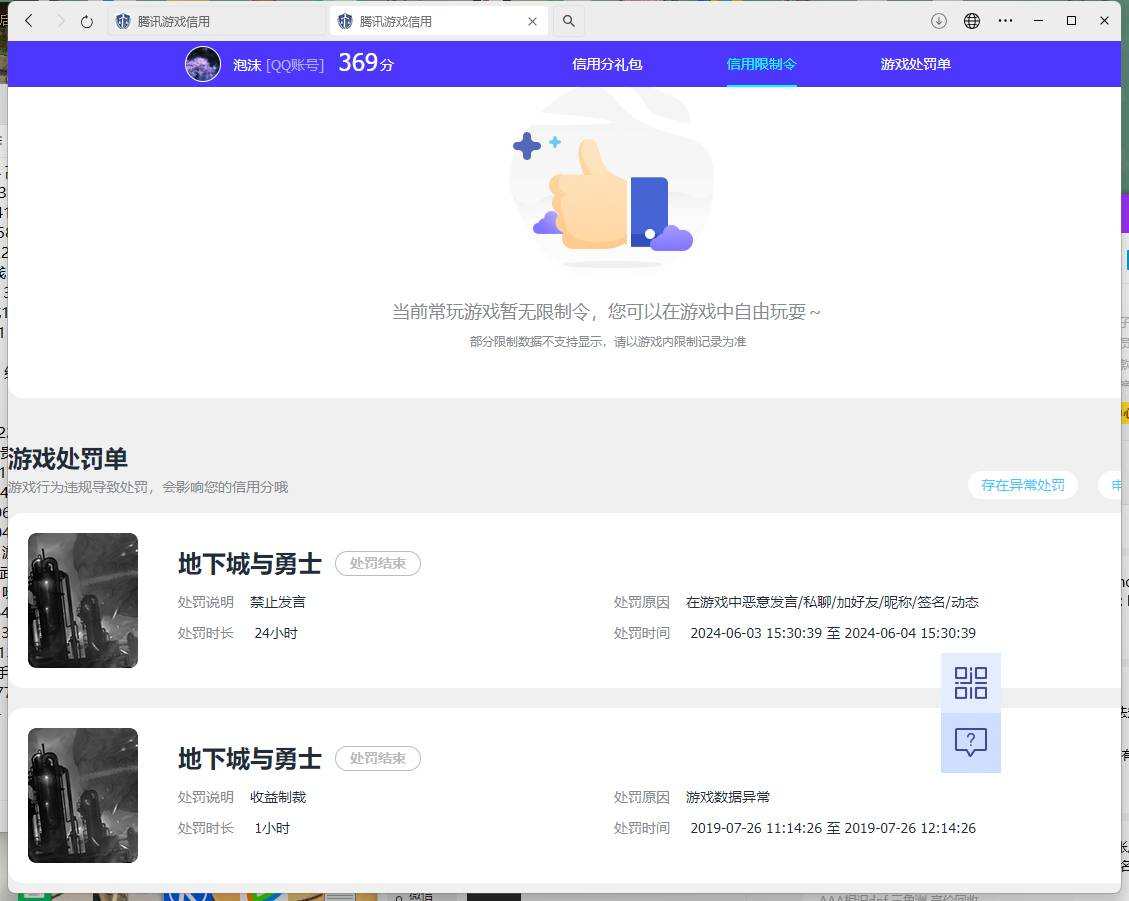Screen dimensions: 1129x901
Task: Open the QR code floating icon
Action: pyautogui.click(x=971, y=683)
